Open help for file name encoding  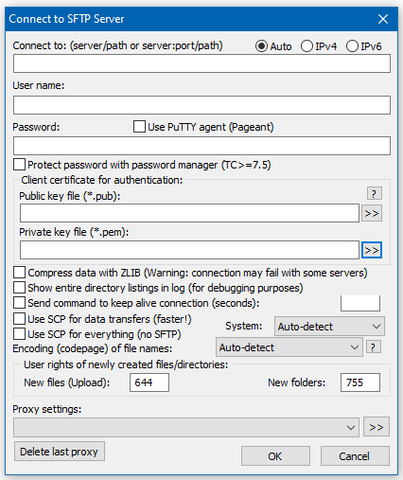tap(373, 347)
